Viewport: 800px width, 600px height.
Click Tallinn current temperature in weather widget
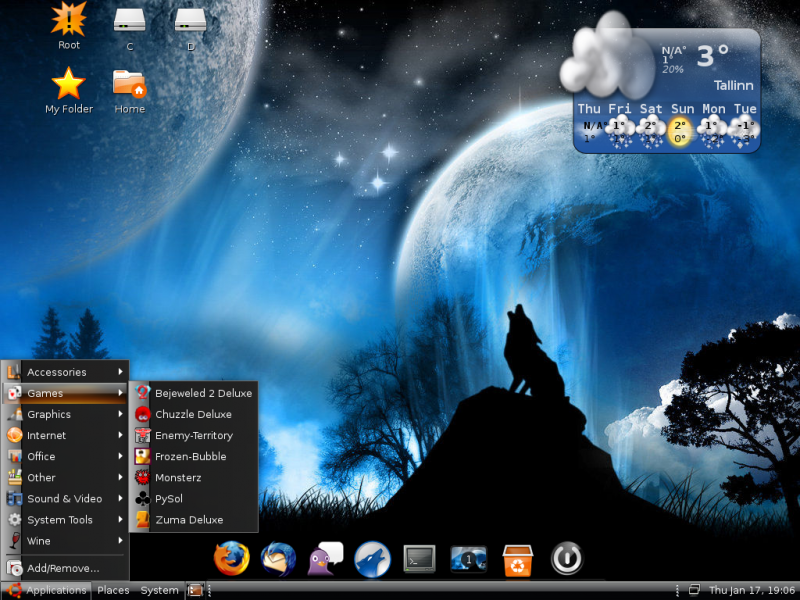click(x=713, y=56)
